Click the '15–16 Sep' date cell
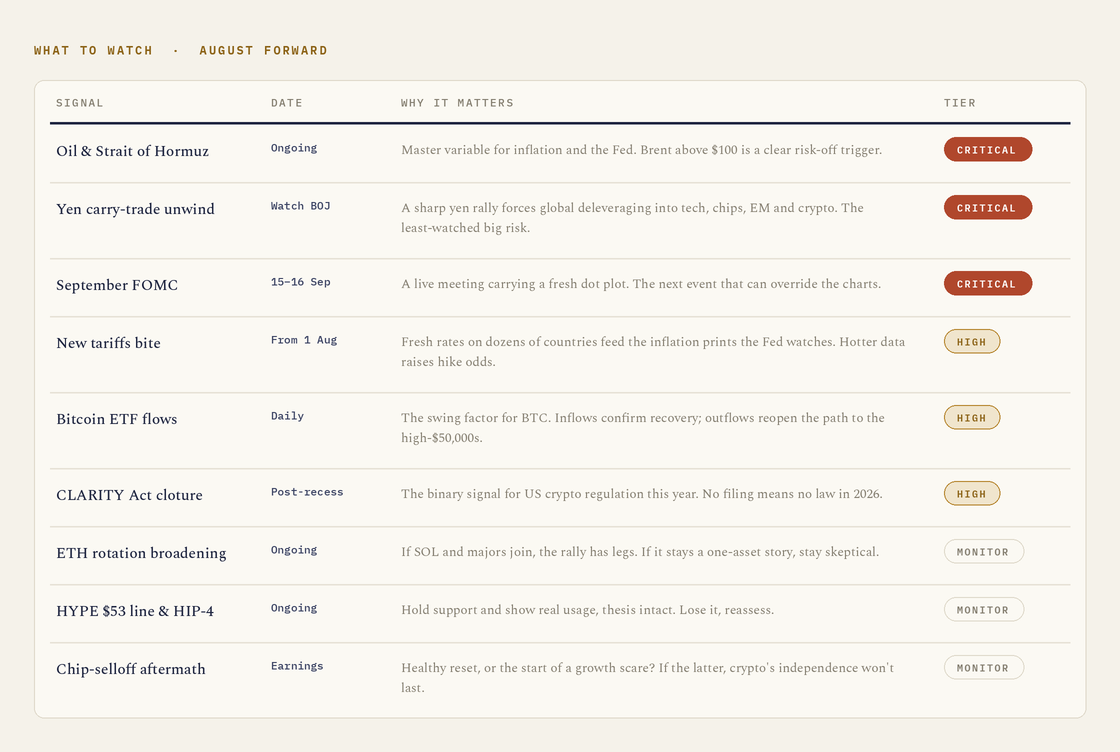 (x=300, y=282)
